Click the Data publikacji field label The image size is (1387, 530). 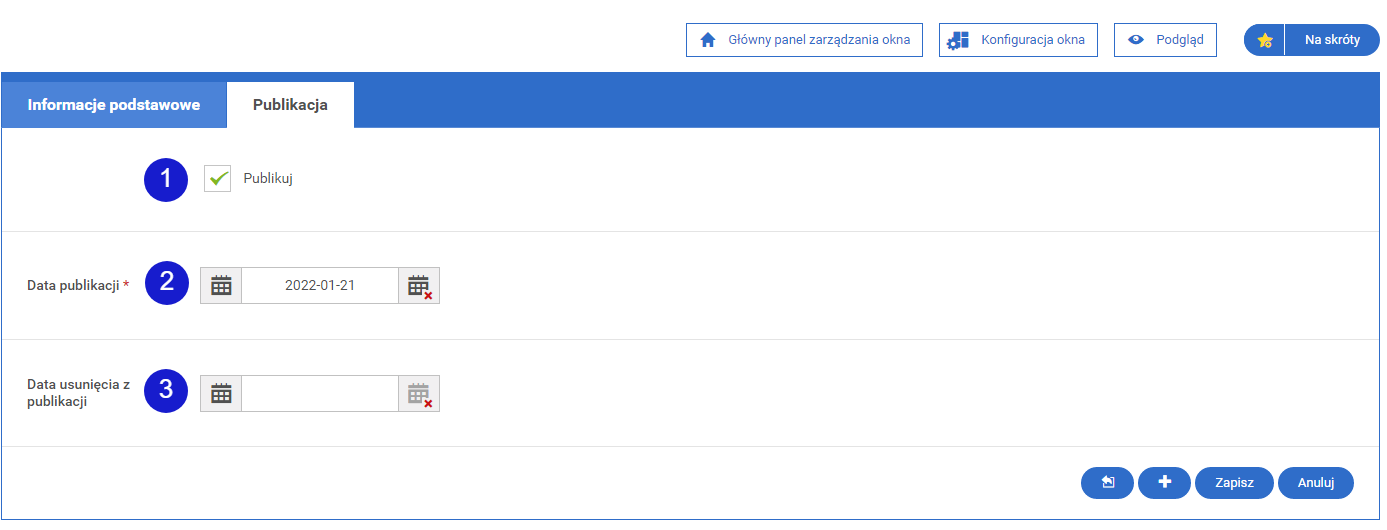tap(73, 285)
